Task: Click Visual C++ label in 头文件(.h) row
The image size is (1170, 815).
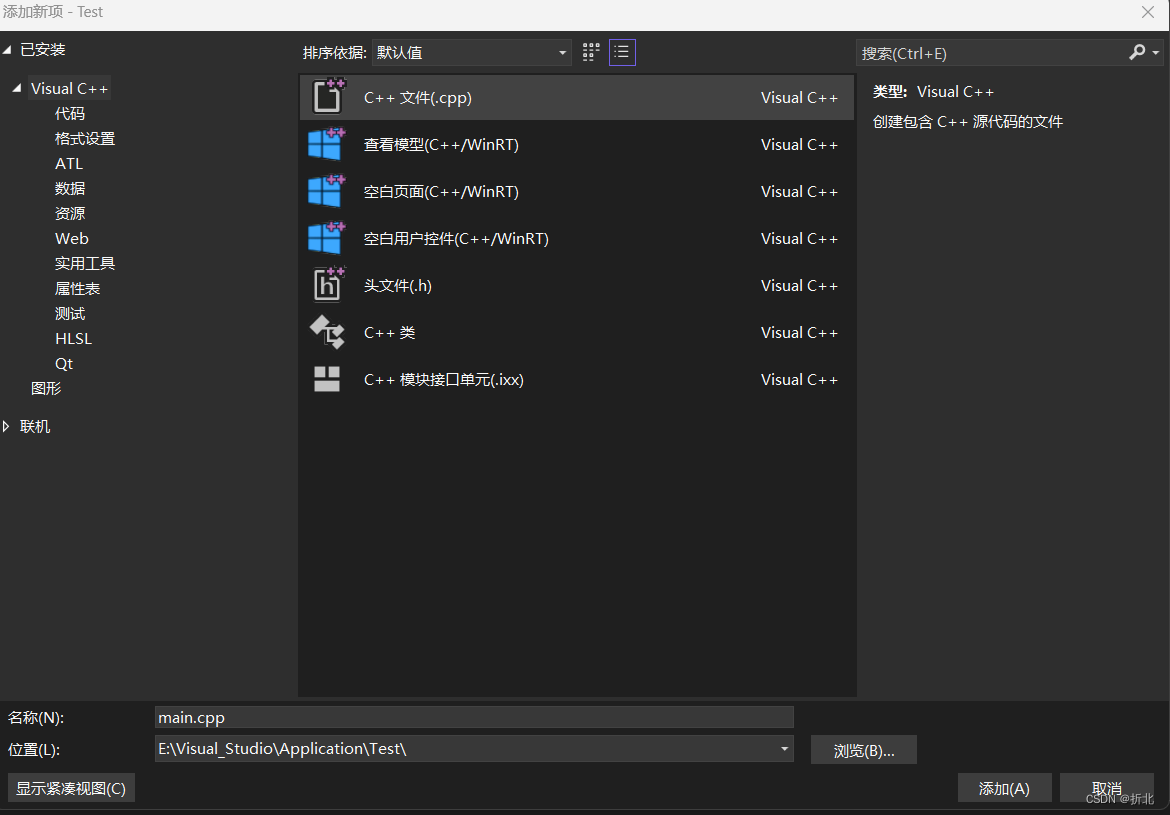Action: [x=799, y=286]
